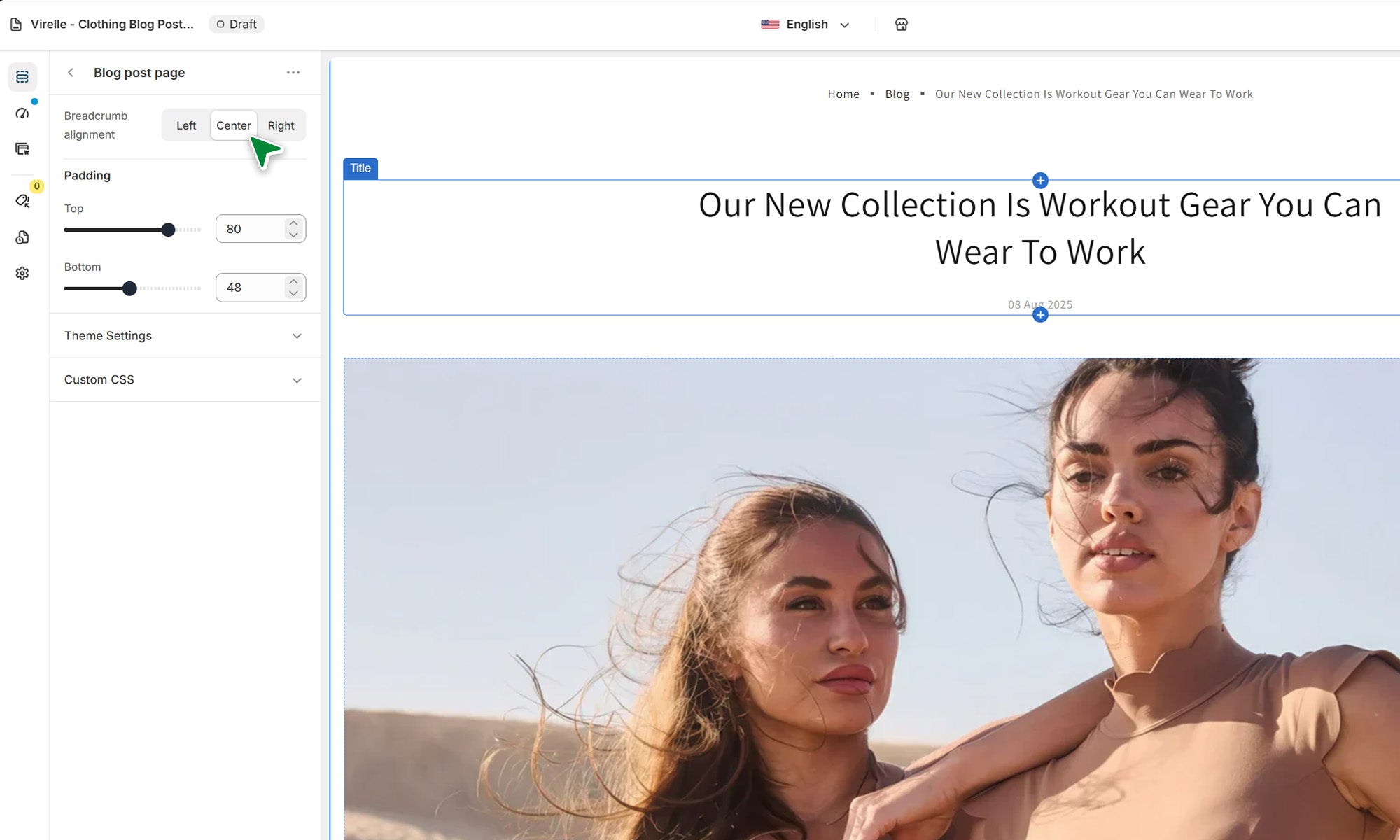
Task: Open the sections panel icon in sidebar
Action: click(22, 77)
